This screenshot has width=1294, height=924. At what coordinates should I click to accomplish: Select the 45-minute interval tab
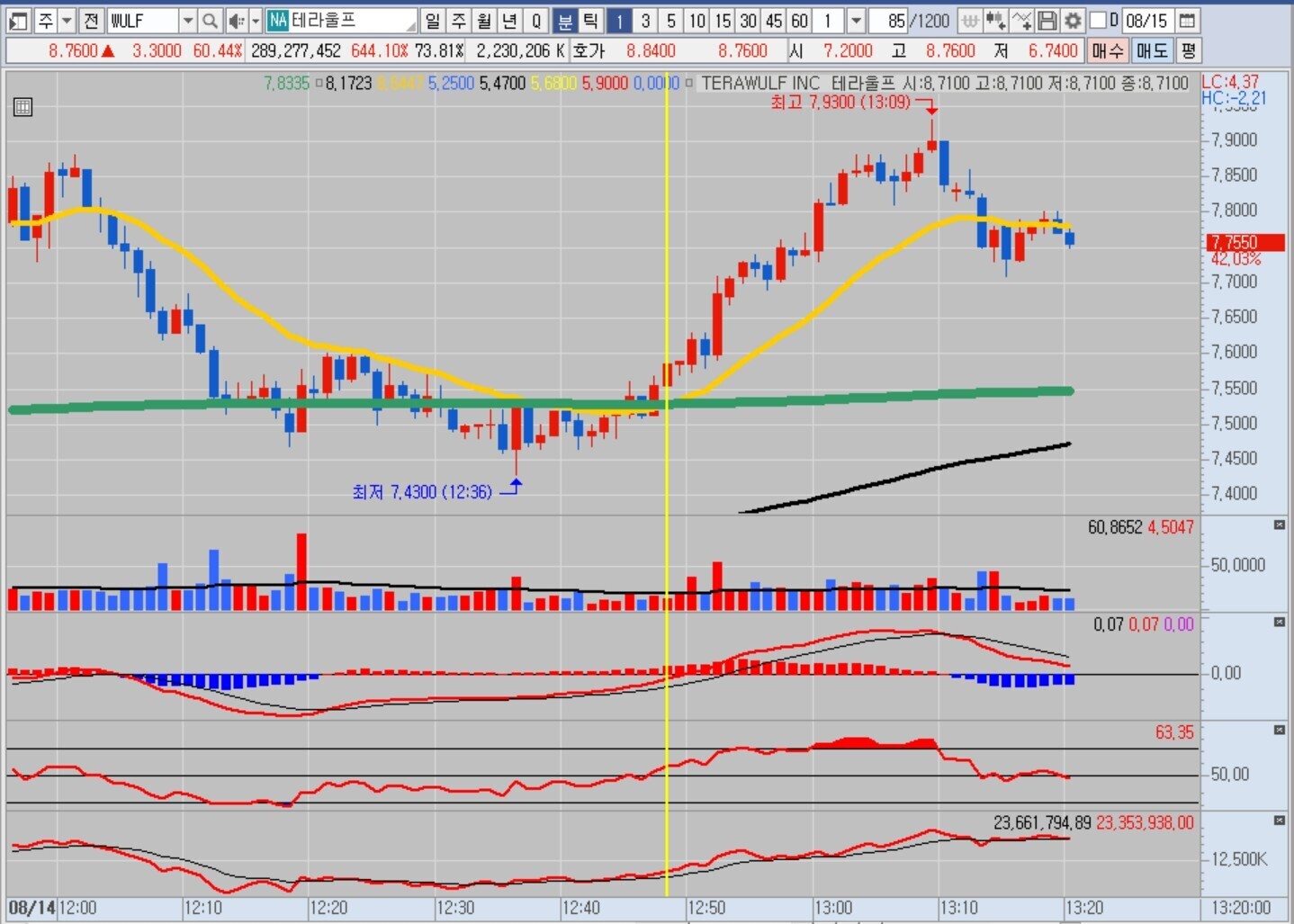(x=773, y=20)
